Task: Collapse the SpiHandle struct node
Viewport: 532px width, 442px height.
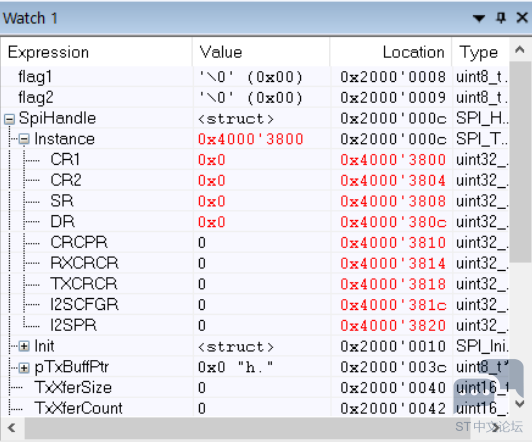Action: pos(9,119)
